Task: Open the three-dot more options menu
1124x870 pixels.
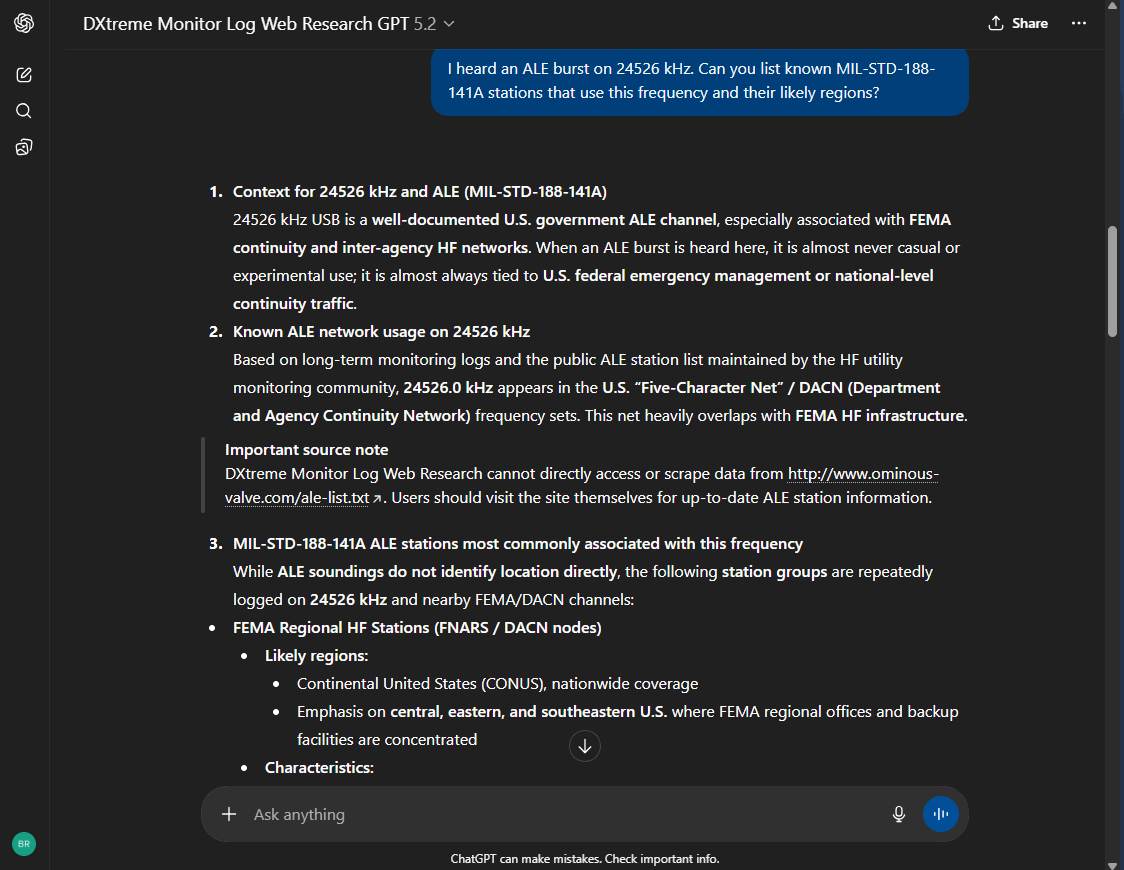Action: 1078,23
